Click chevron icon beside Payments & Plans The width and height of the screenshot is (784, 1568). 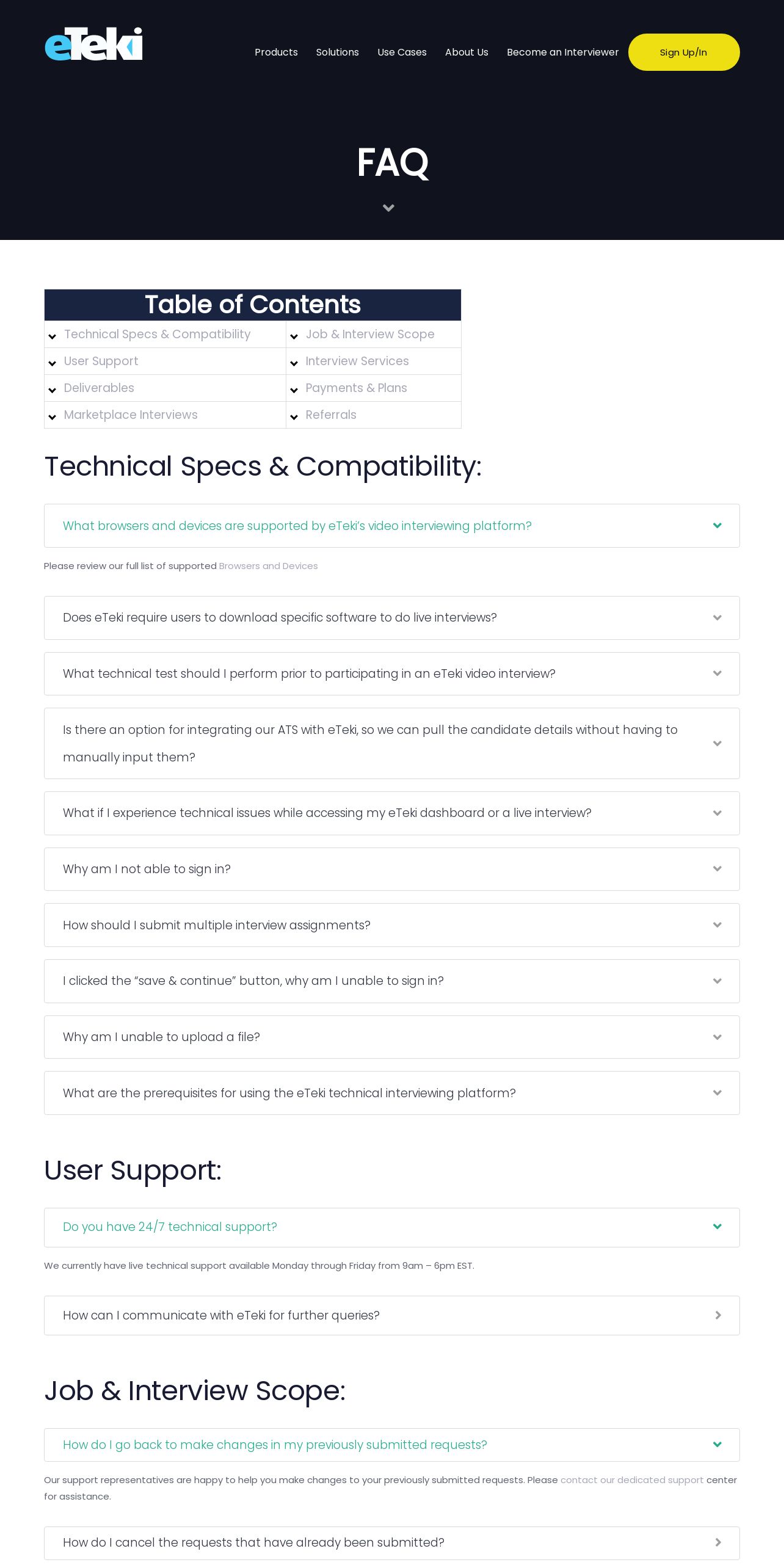pos(294,390)
